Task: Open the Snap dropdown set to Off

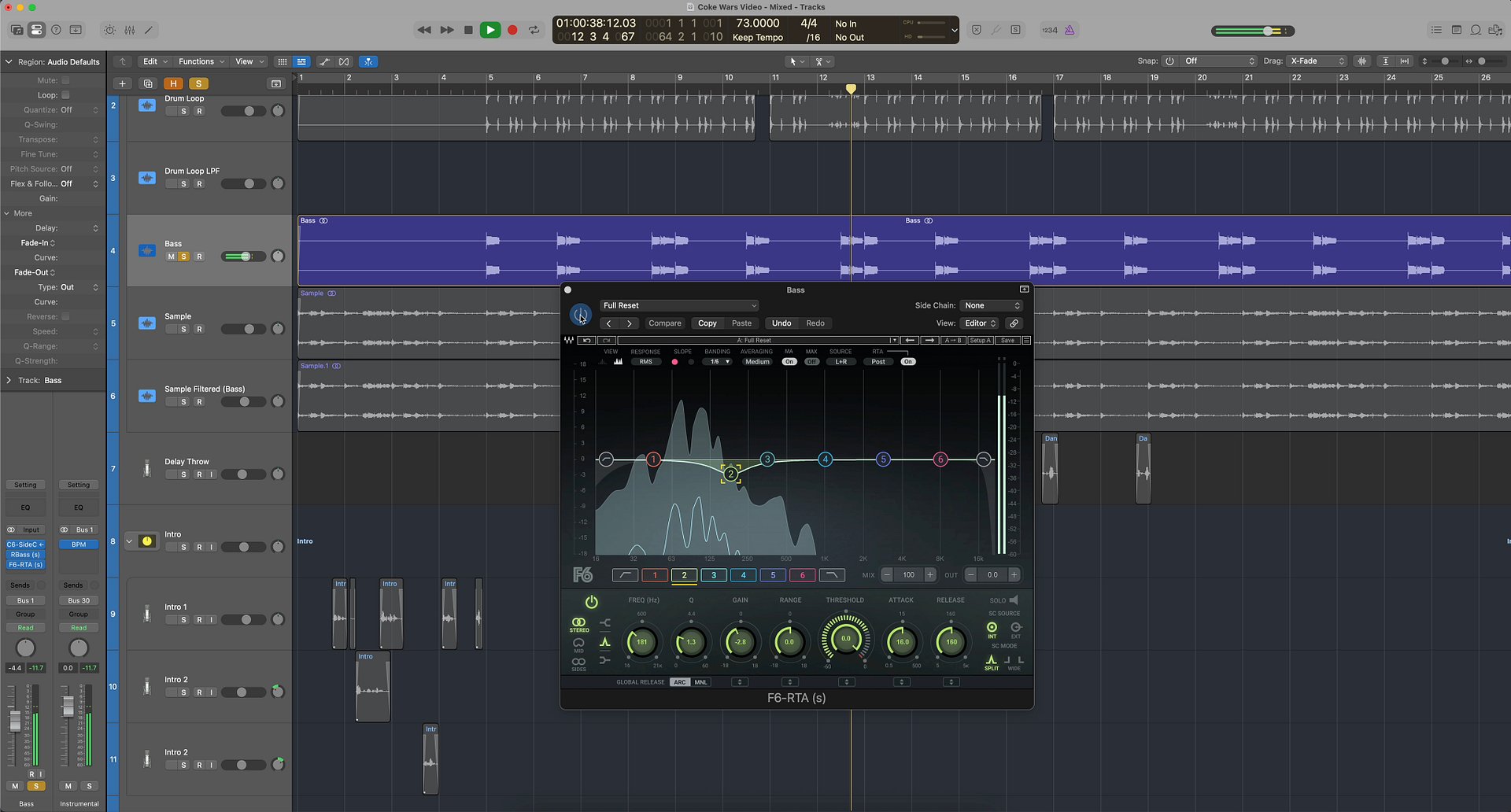Action: pyautogui.click(x=1218, y=61)
